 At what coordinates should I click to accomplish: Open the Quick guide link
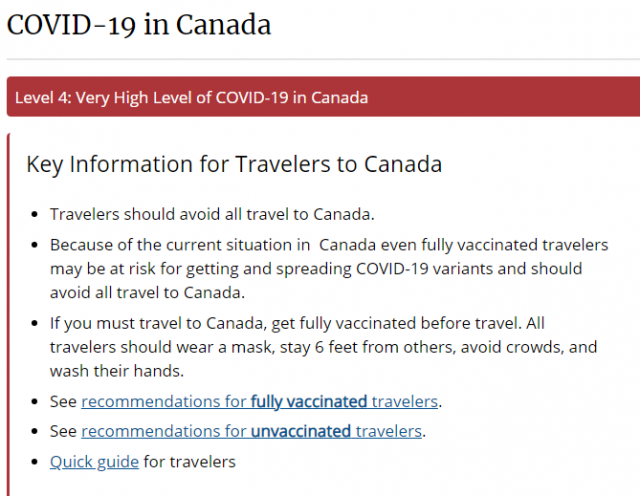(x=94, y=462)
